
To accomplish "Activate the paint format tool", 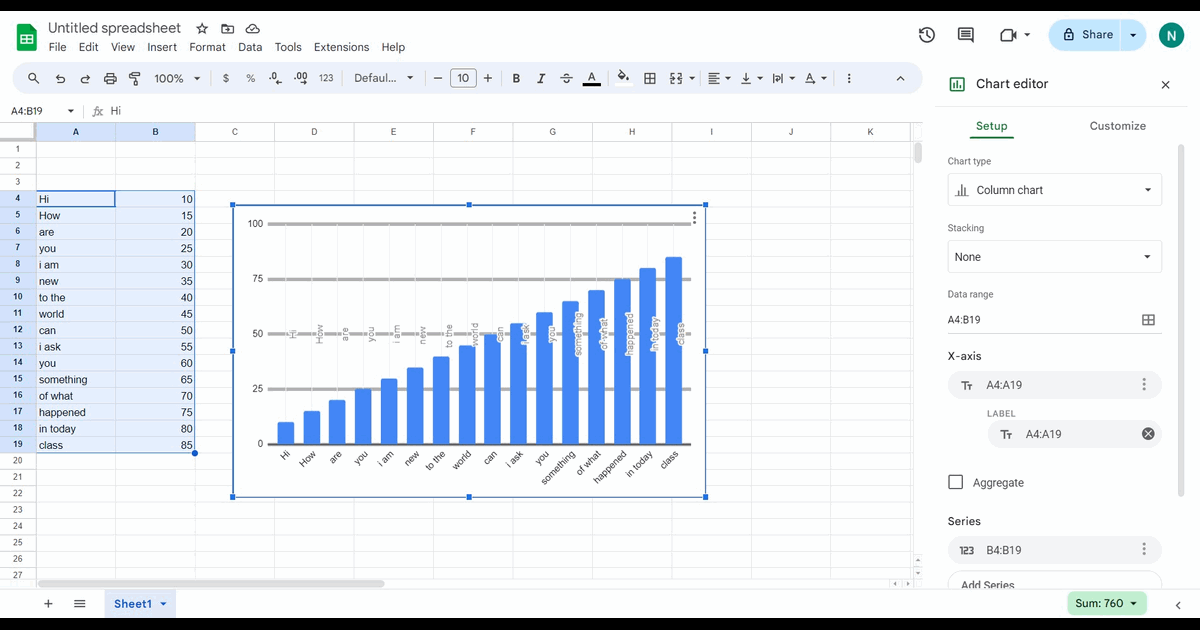I will tap(135, 78).
